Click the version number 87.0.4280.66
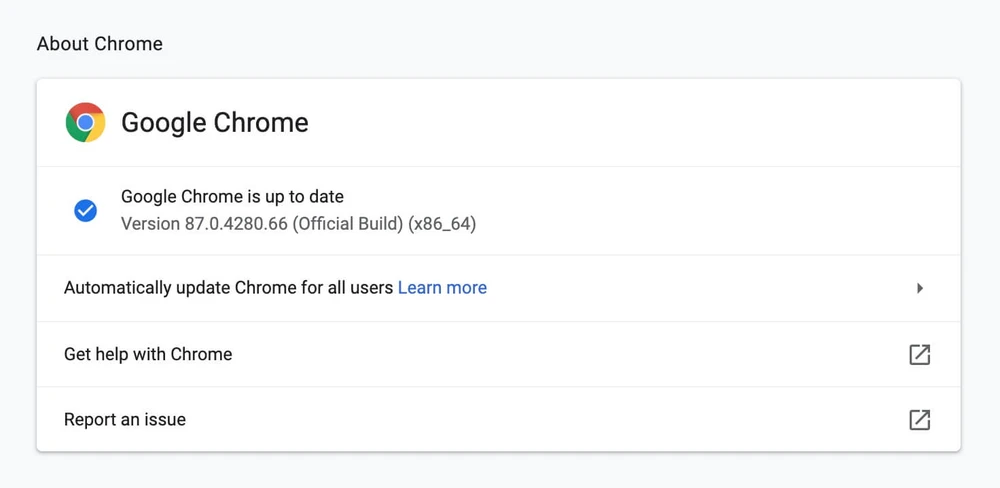Screen dimensions: 1000x488 (x=236, y=224)
